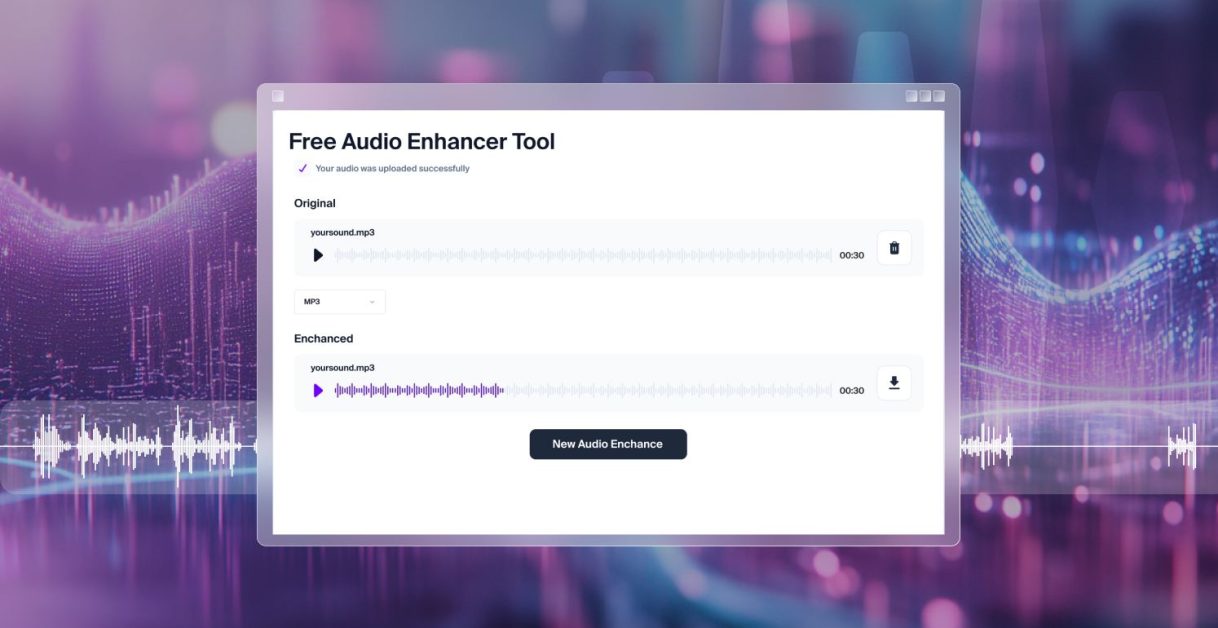Delete the original audio with trash icon
This screenshot has width=1218, height=628.
894,248
